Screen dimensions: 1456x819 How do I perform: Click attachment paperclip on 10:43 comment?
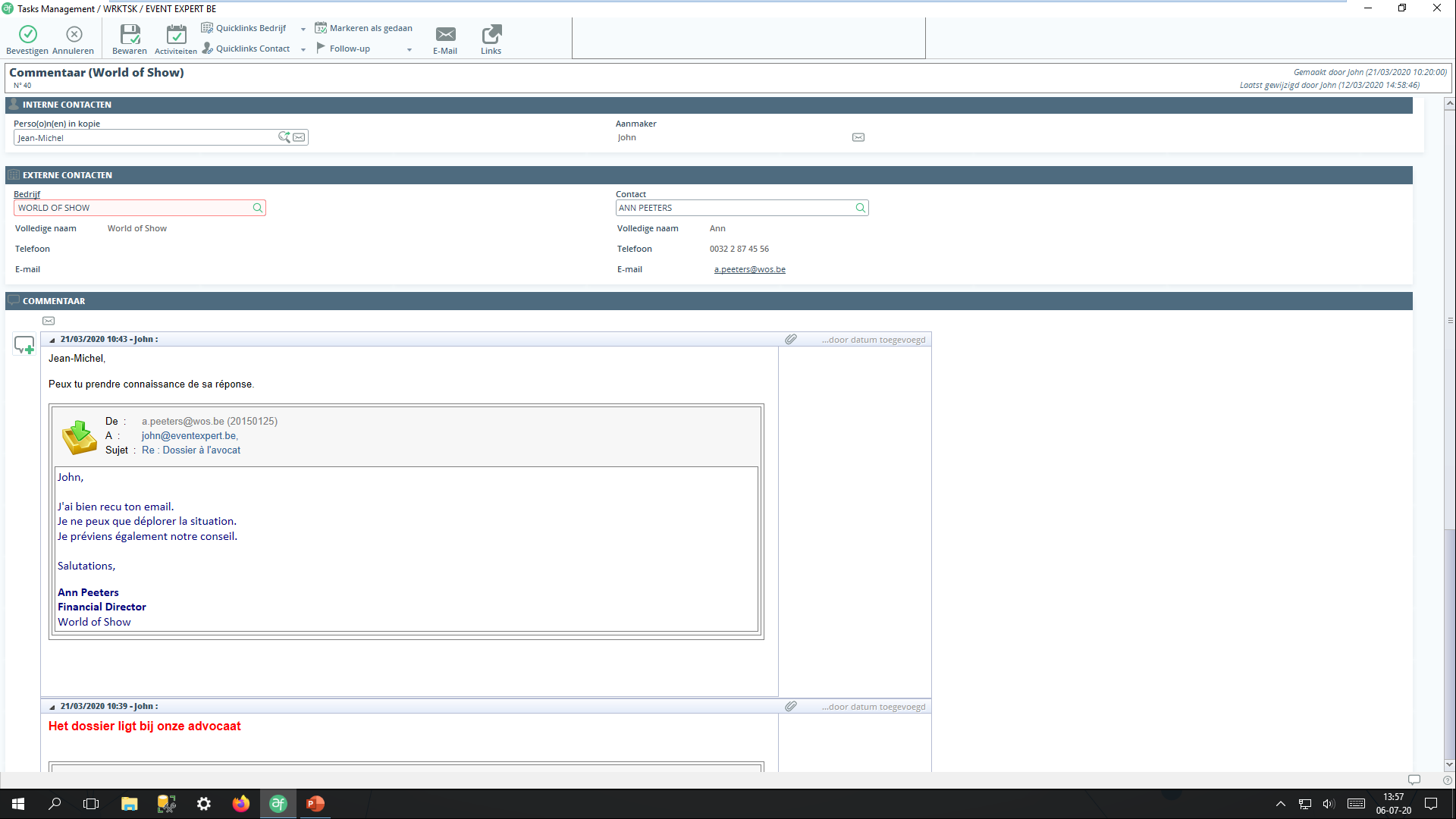(x=791, y=340)
